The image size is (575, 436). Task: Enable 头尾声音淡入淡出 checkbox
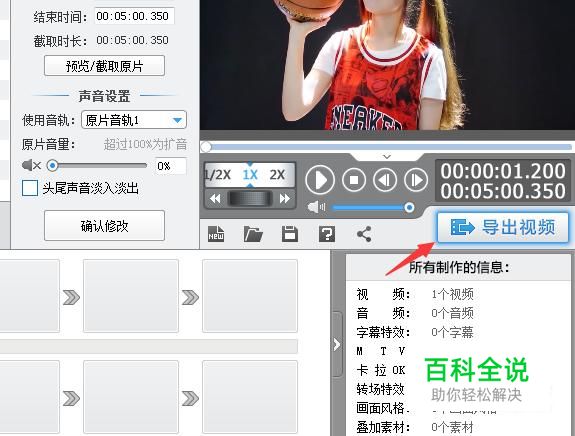click(x=30, y=188)
